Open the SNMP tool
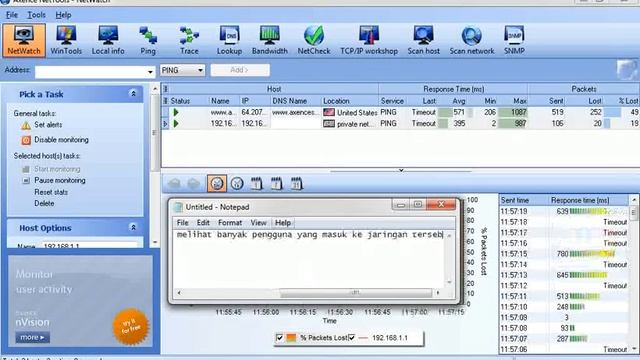640x360 pixels. coord(514,40)
